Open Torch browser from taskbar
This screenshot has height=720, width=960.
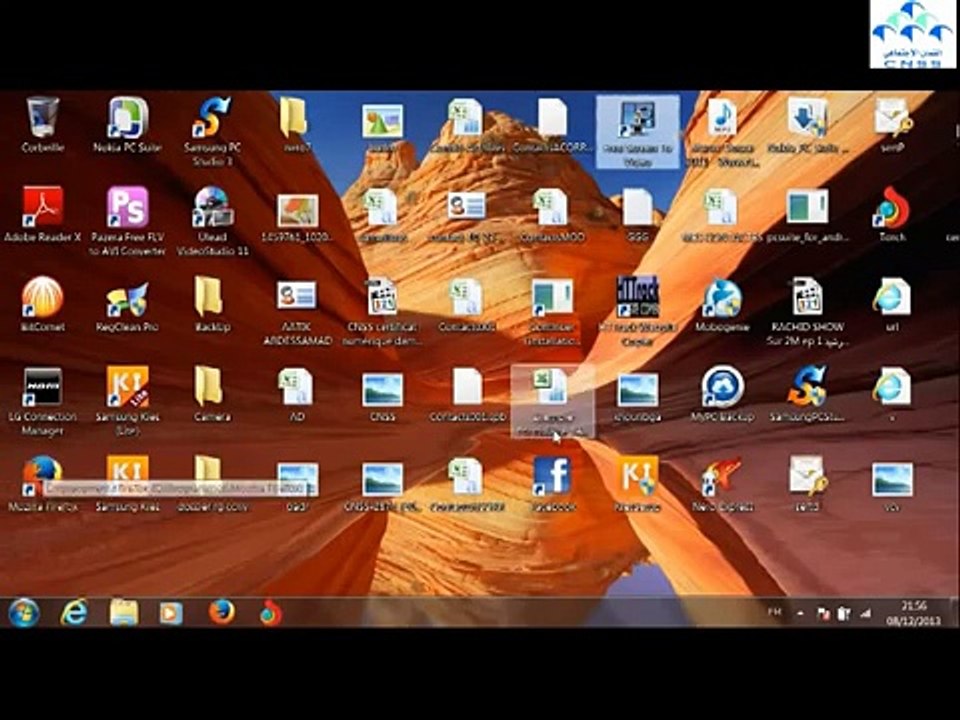pyautogui.click(x=270, y=613)
